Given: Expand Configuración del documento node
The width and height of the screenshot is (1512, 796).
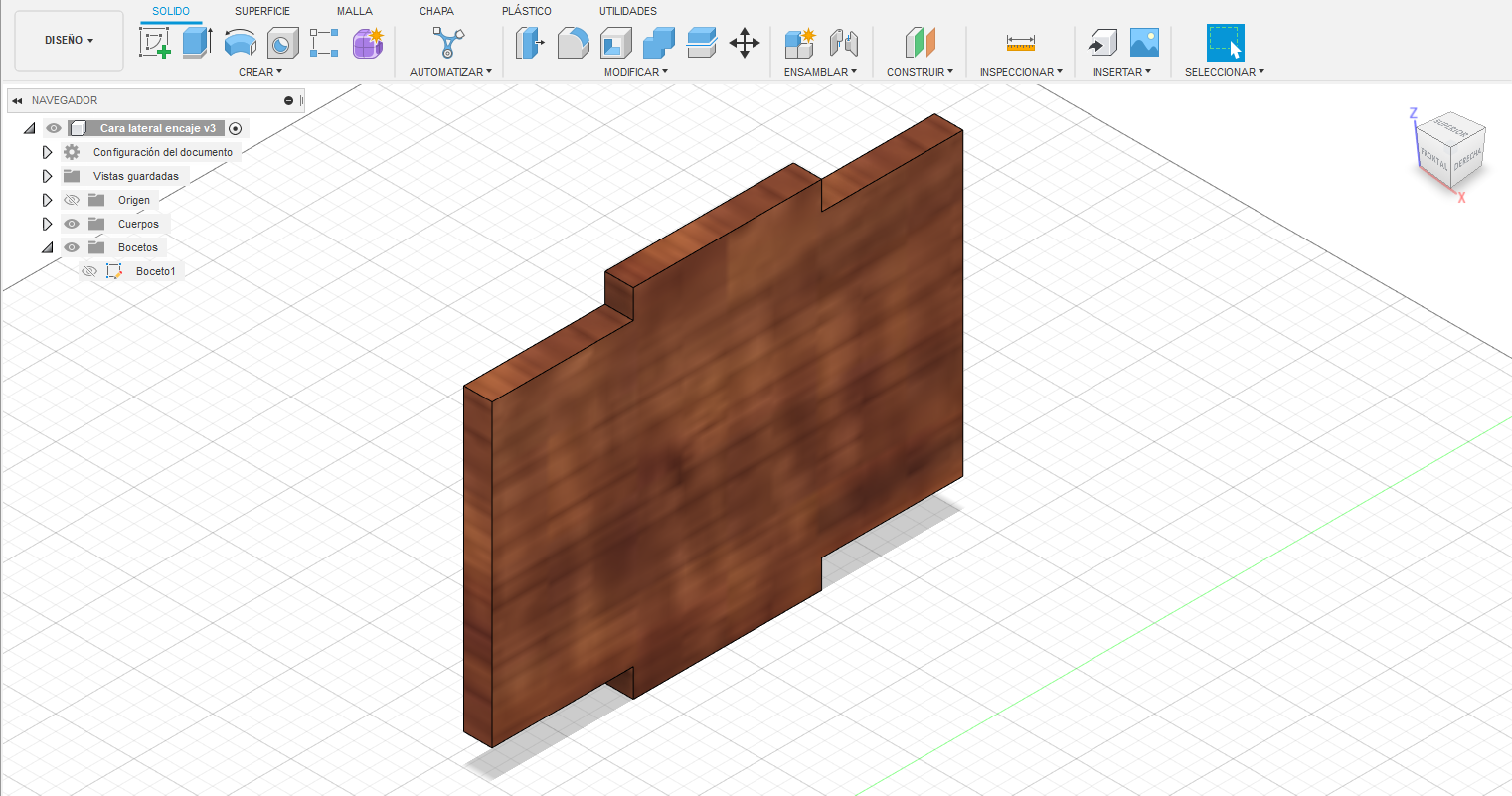Looking at the screenshot, I should 47,152.
